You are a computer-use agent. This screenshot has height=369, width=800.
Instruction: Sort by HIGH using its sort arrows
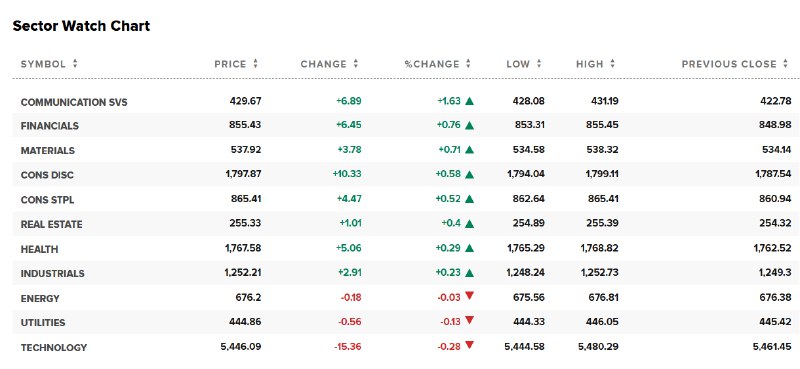tap(612, 64)
